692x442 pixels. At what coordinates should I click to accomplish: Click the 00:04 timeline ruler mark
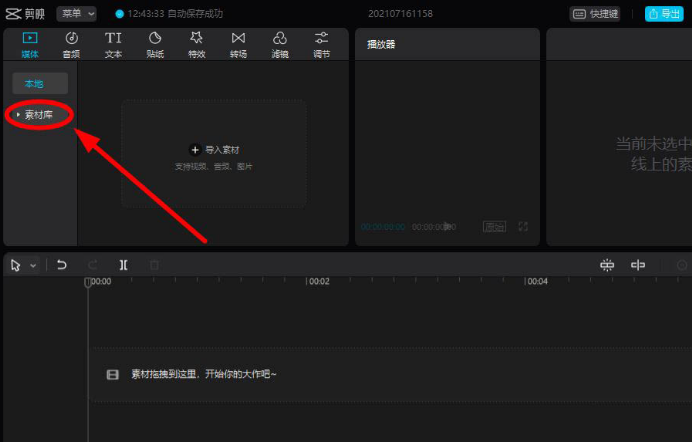tap(536, 281)
